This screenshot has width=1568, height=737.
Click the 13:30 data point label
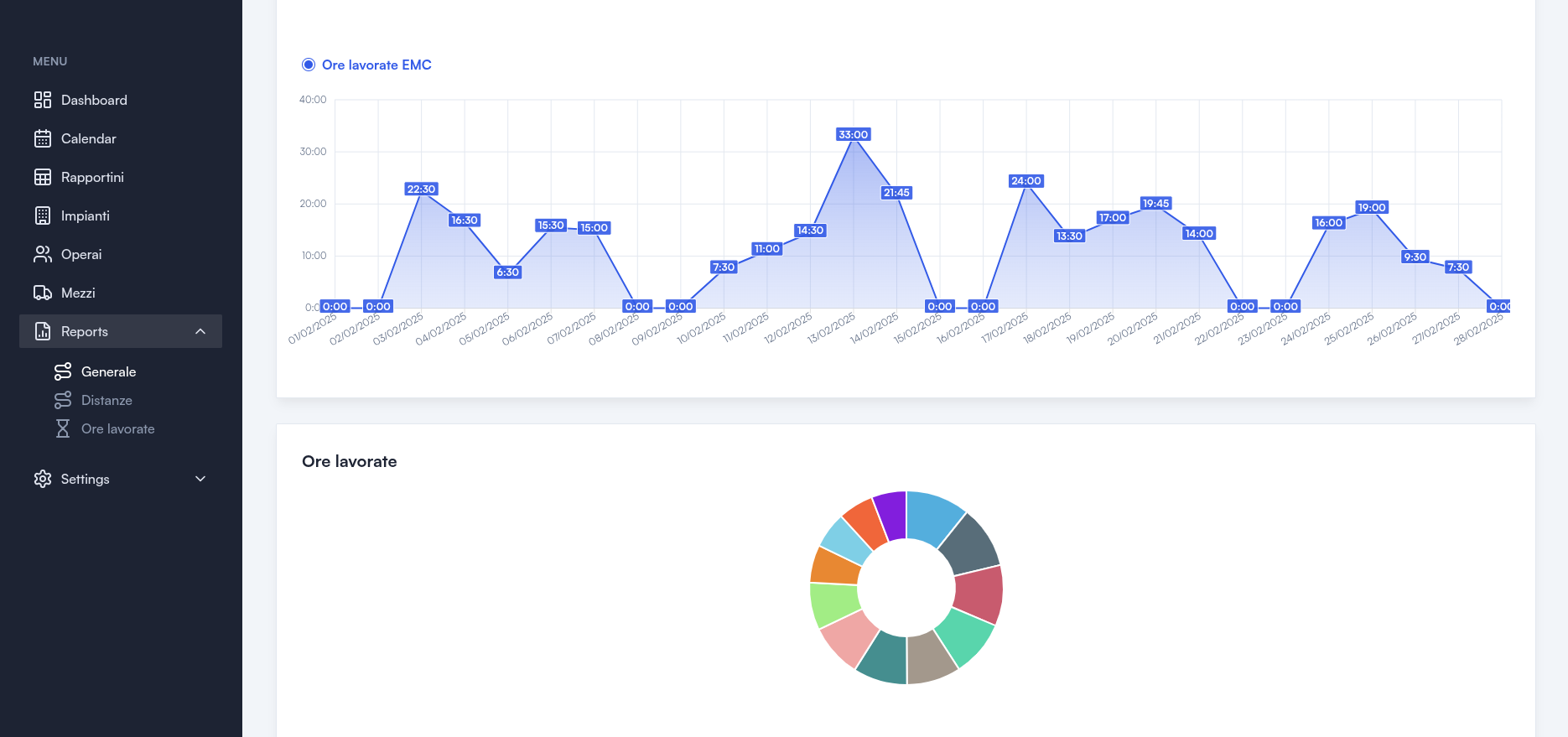[x=1069, y=236]
